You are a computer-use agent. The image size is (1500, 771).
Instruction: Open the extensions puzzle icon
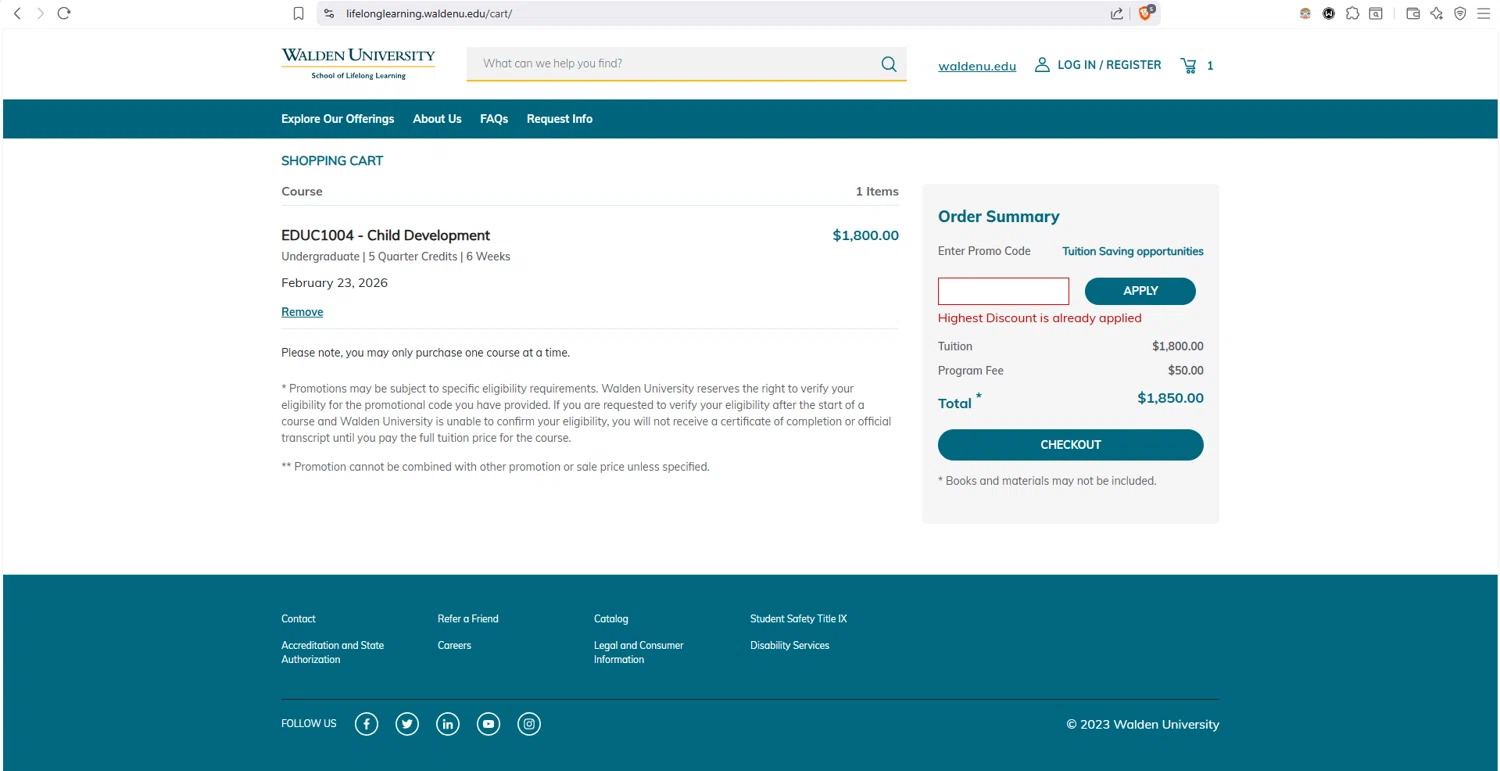(x=1352, y=14)
